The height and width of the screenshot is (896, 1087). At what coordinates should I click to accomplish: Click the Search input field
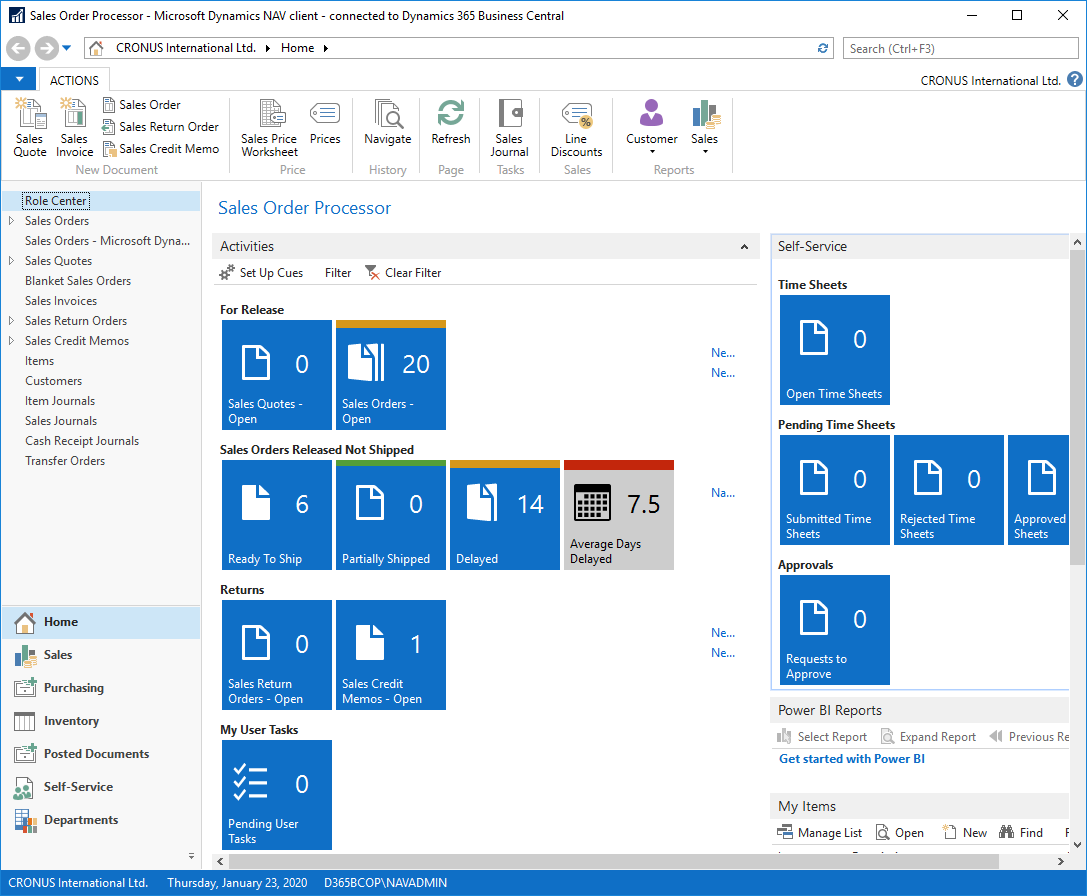coord(959,48)
